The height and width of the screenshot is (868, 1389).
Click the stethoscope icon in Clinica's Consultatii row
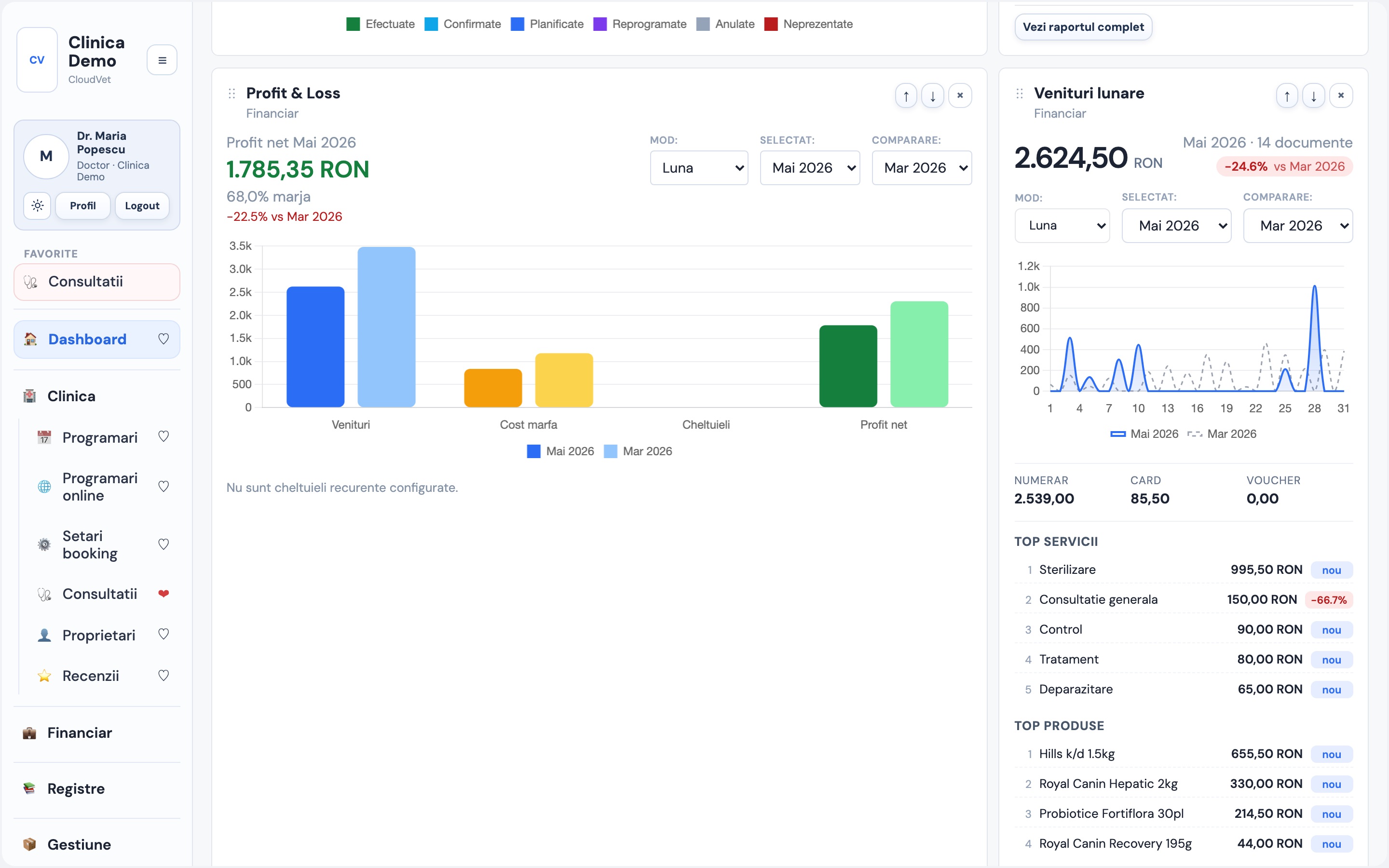coord(44,594)
